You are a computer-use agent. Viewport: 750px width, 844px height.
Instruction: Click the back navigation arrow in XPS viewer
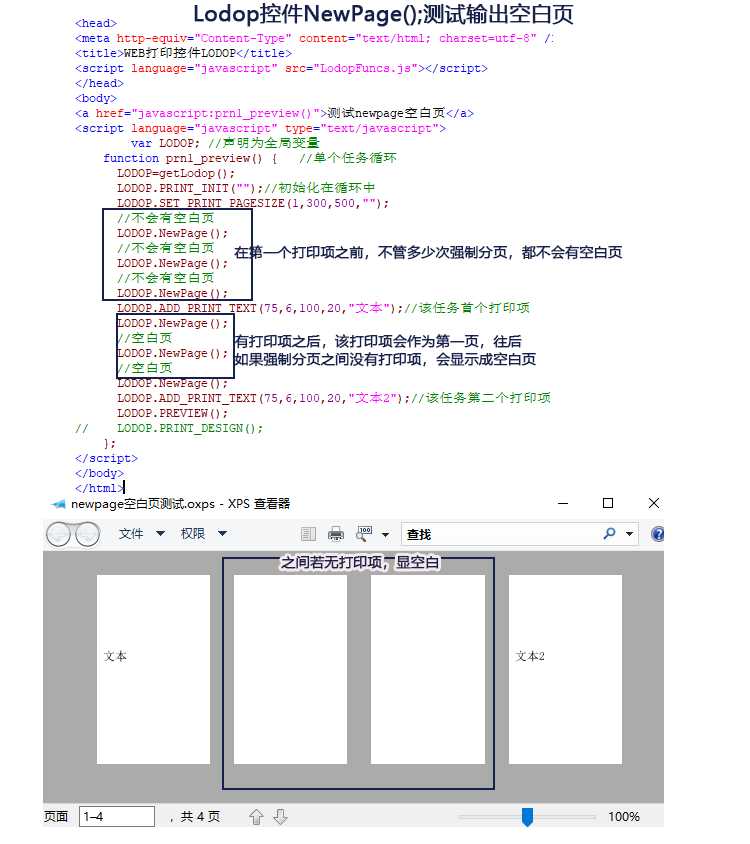coord(59,534)
